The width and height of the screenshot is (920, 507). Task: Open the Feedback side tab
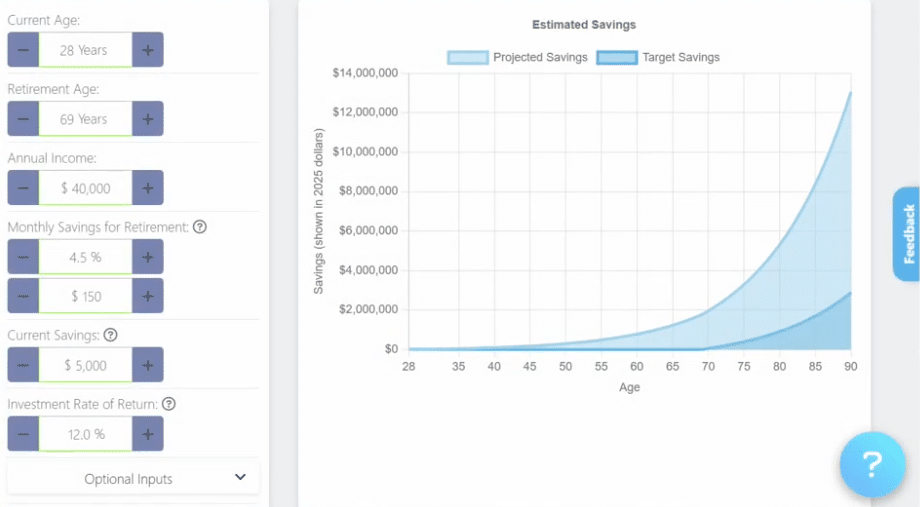(x=907, y=234)
